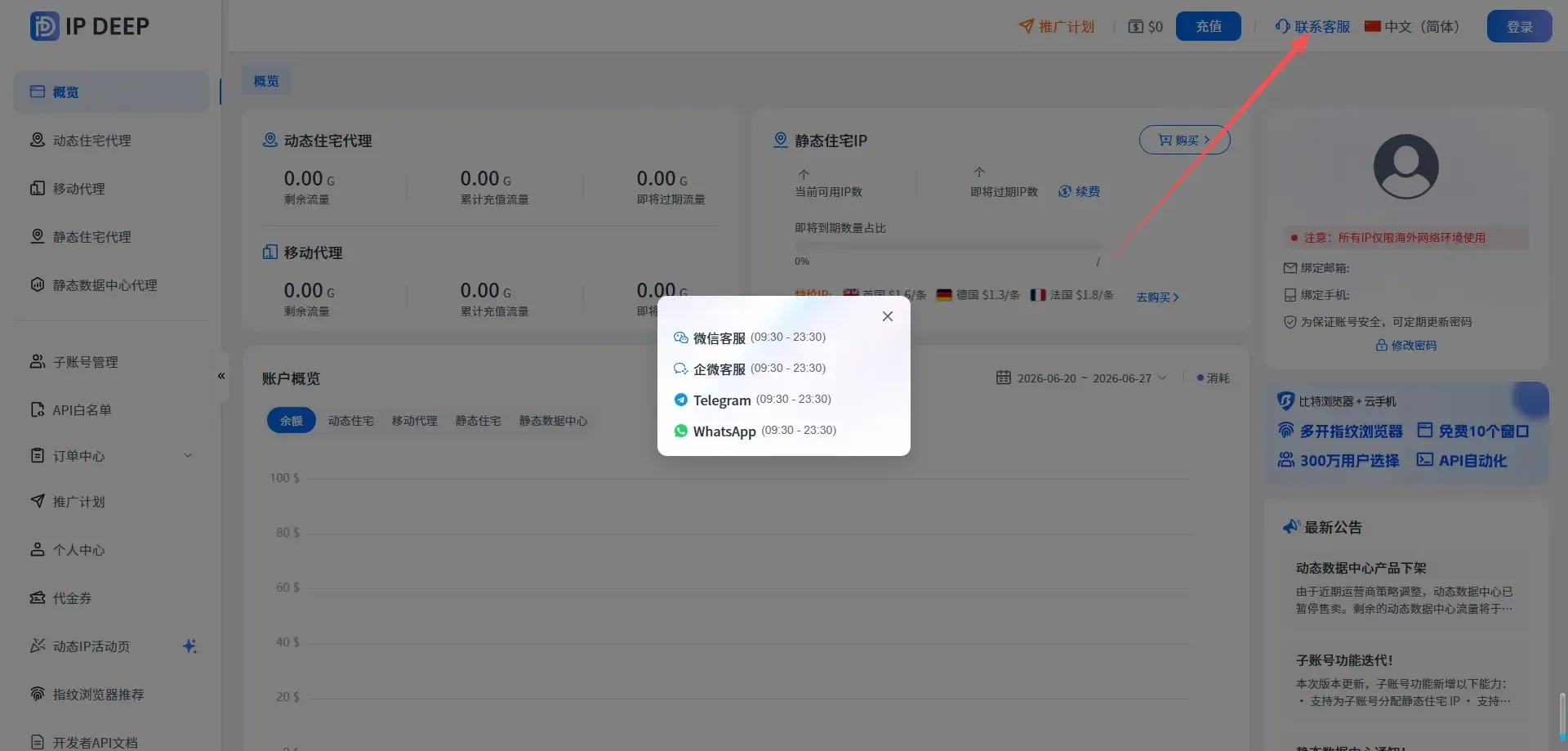Image resolution: width=1568 pixels, height=751 pixels.
Task: Click the 购买 button for 静态住宅IP
Action: [x=1184, y=140]
